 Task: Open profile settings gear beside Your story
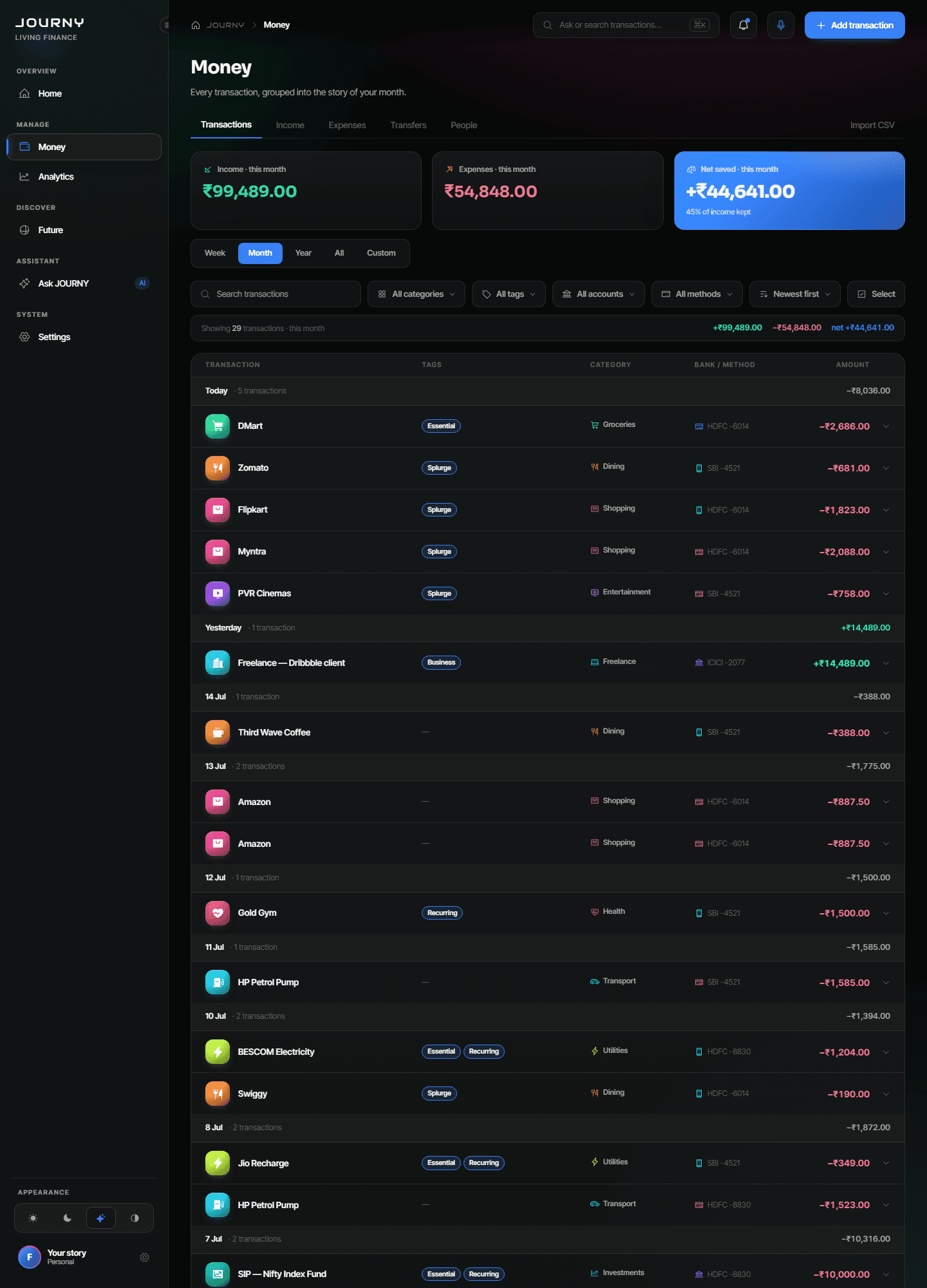145,1258
